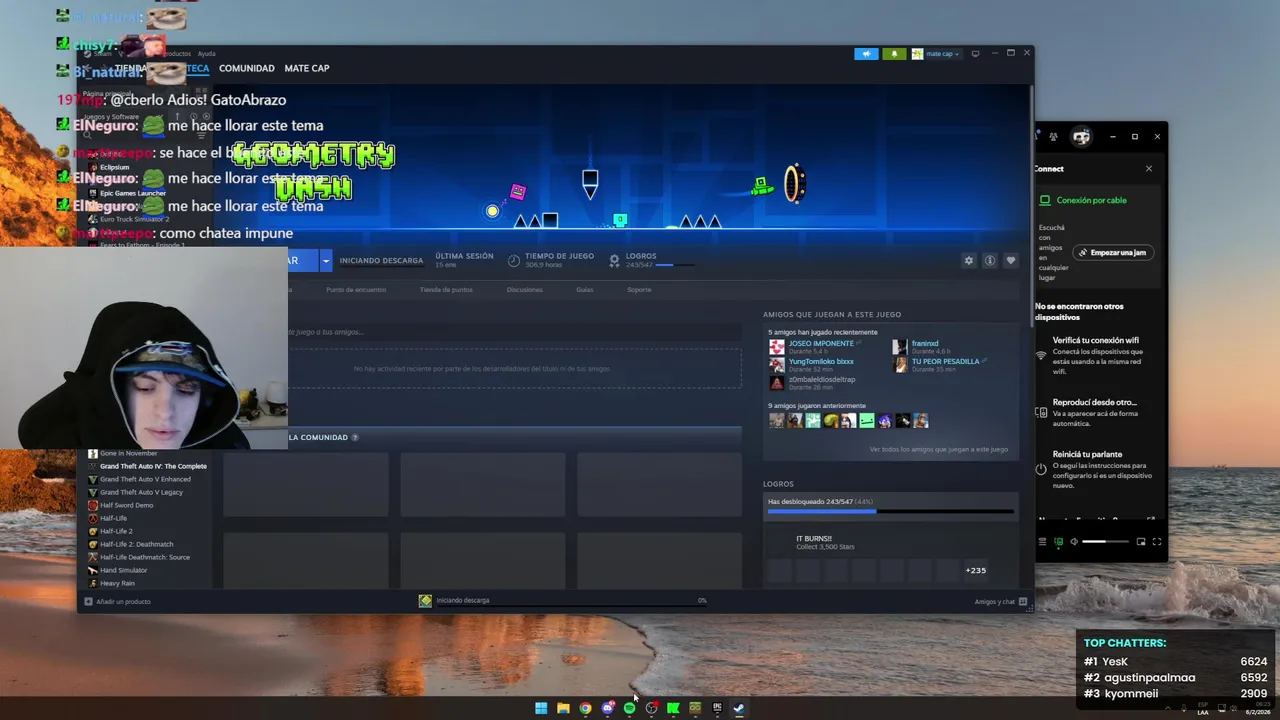Open Amigos y chat panel

(x=1000, y=601)
